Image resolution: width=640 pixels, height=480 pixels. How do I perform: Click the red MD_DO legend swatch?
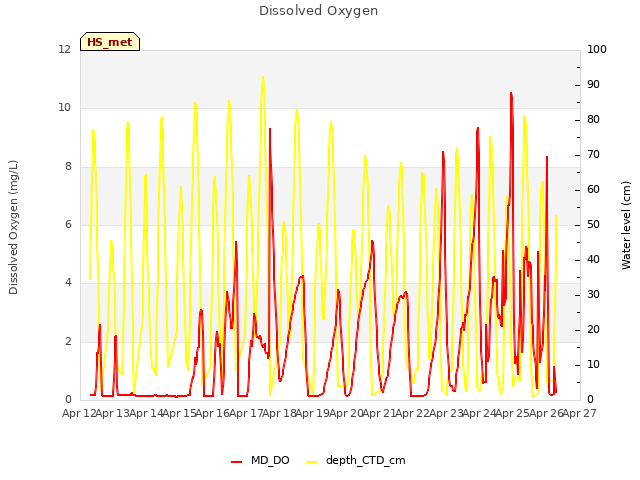click(x=236, y=462)
